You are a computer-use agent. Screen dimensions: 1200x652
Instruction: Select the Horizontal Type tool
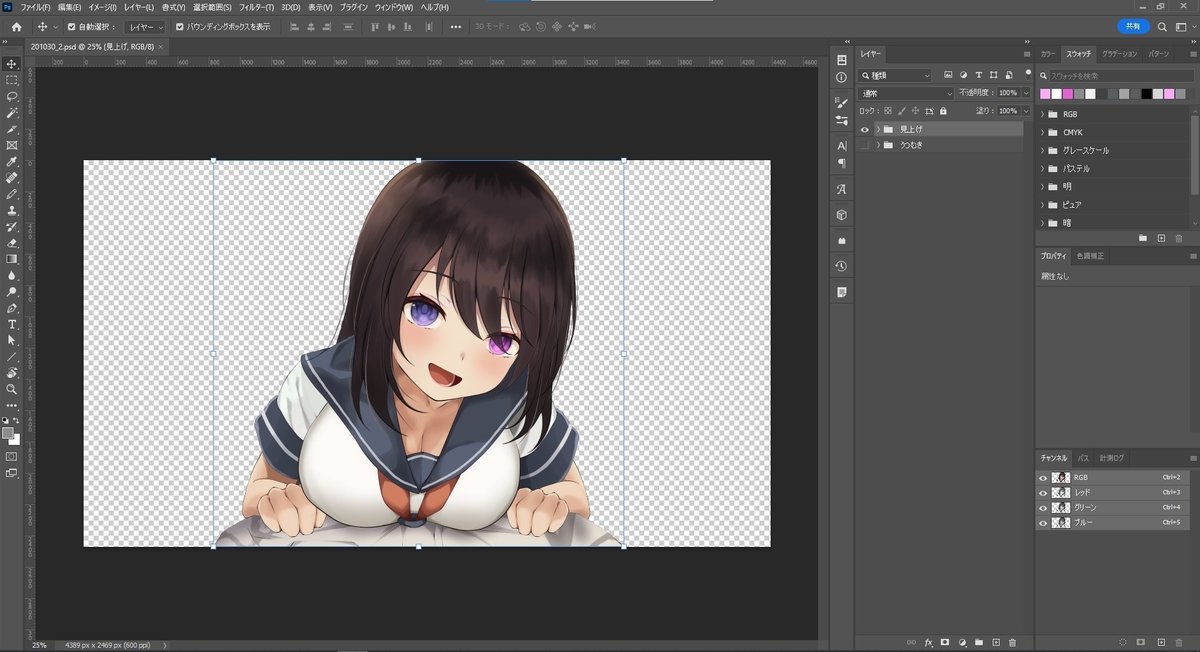pos(12,324)
